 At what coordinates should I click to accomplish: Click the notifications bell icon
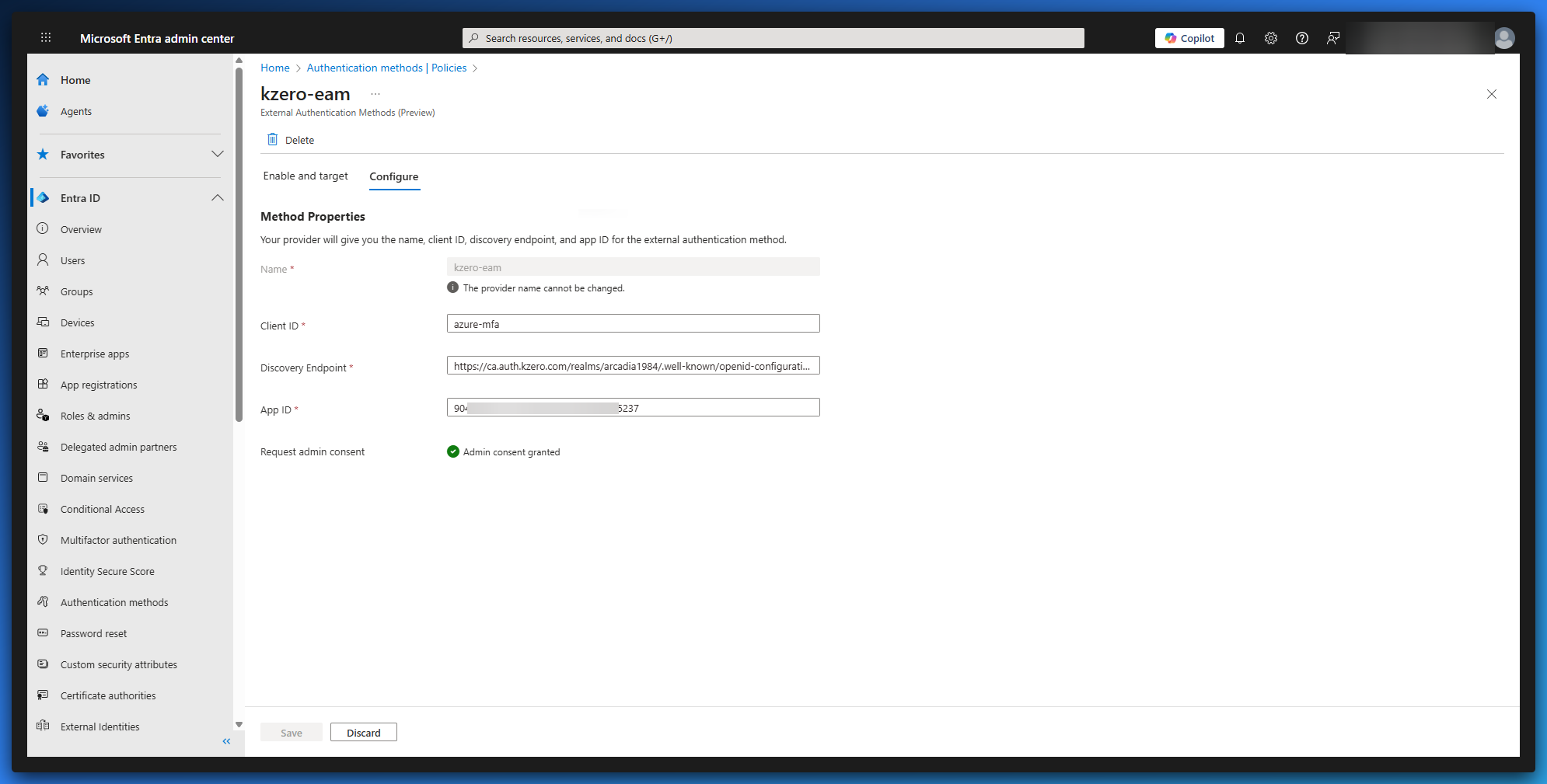click(x=1240, y=38)
